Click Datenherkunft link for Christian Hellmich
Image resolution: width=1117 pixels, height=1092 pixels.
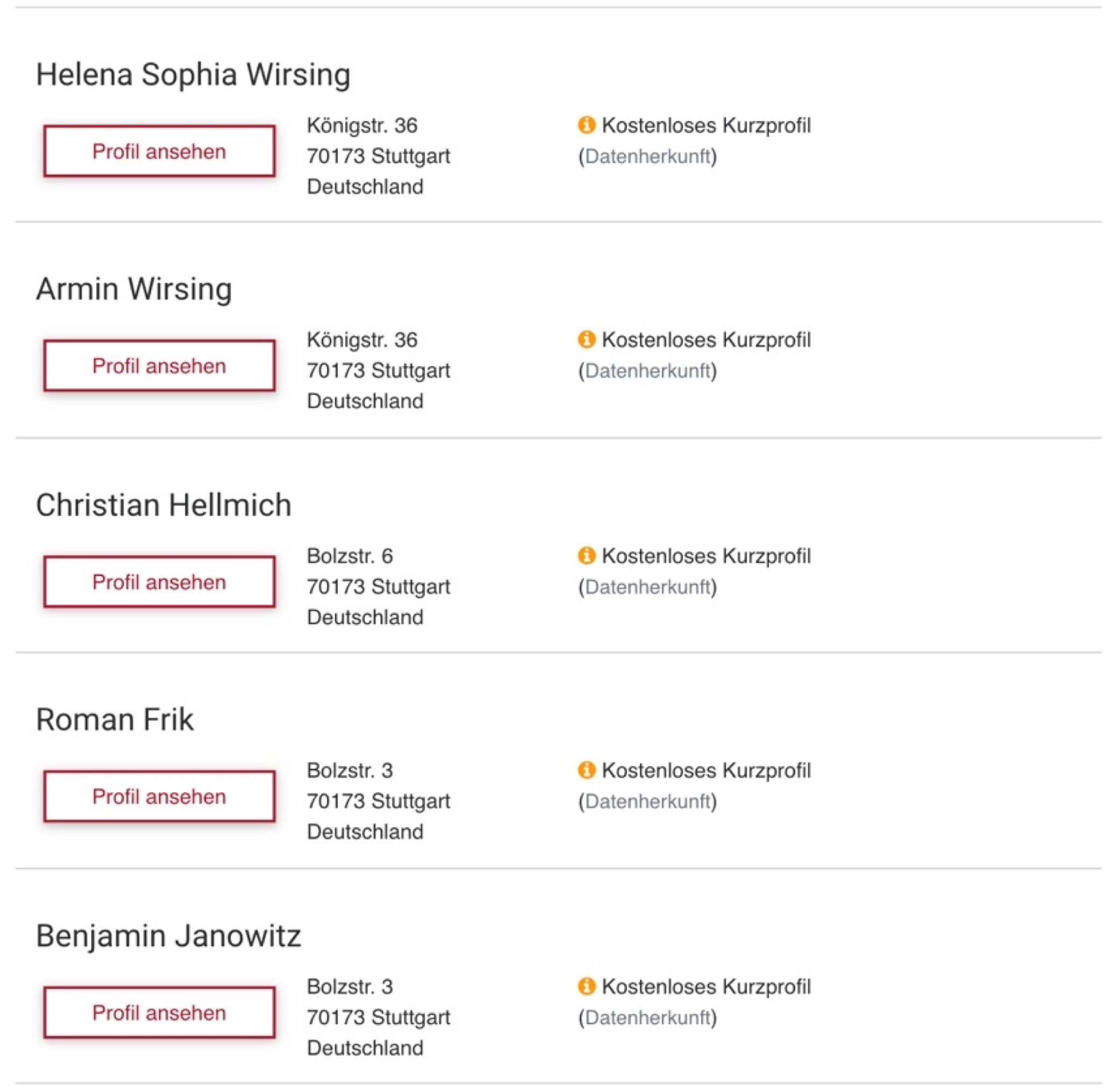pyautogui.click(x=647, y=587)
